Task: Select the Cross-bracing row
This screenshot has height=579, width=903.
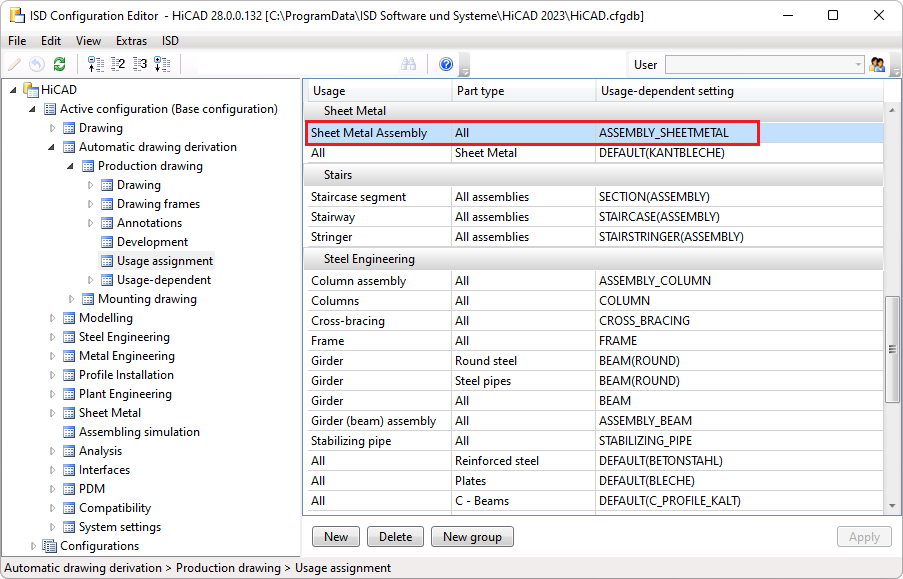Action: (x=593, y=321)
